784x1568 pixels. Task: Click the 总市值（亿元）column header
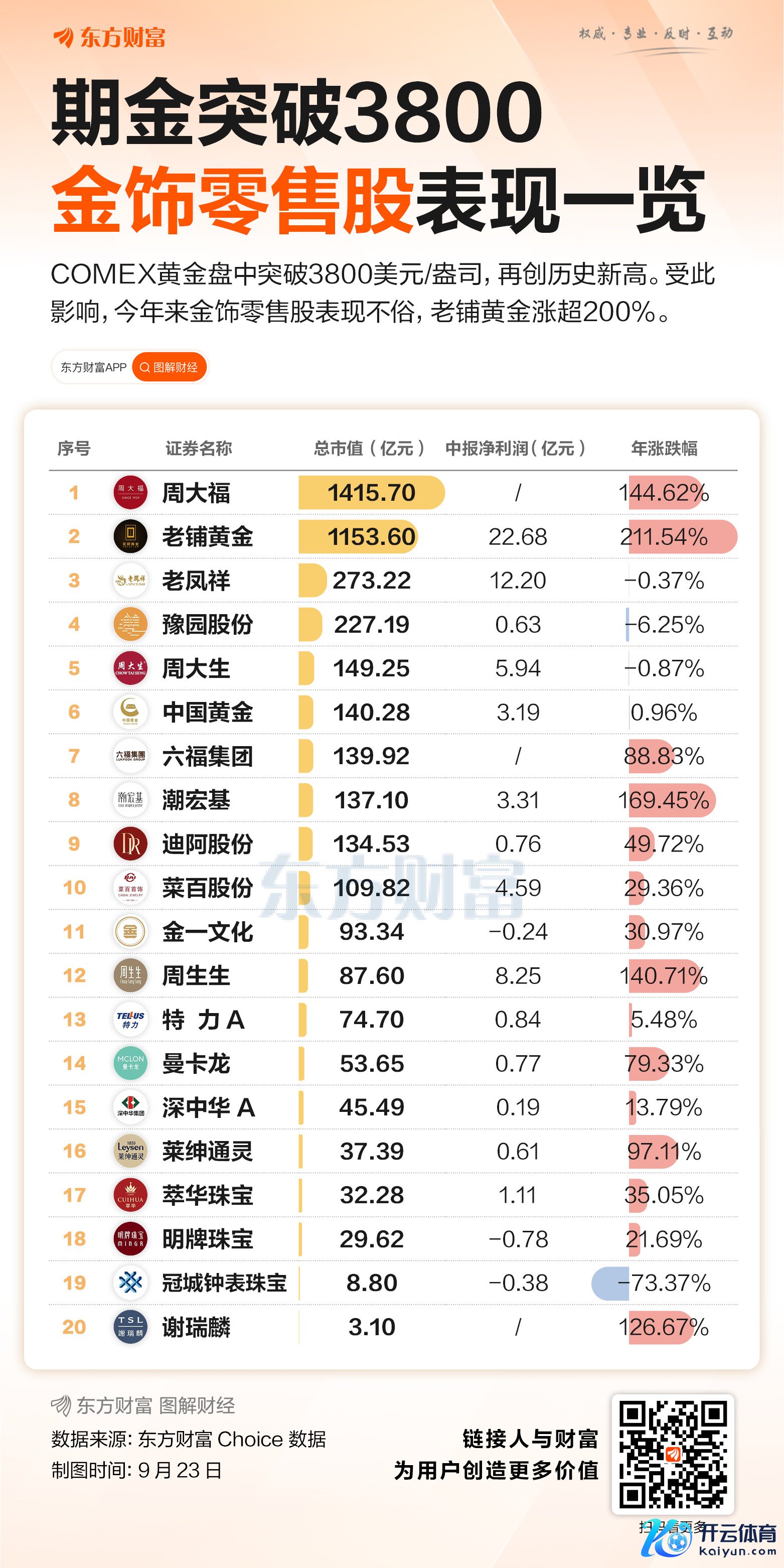369,449
